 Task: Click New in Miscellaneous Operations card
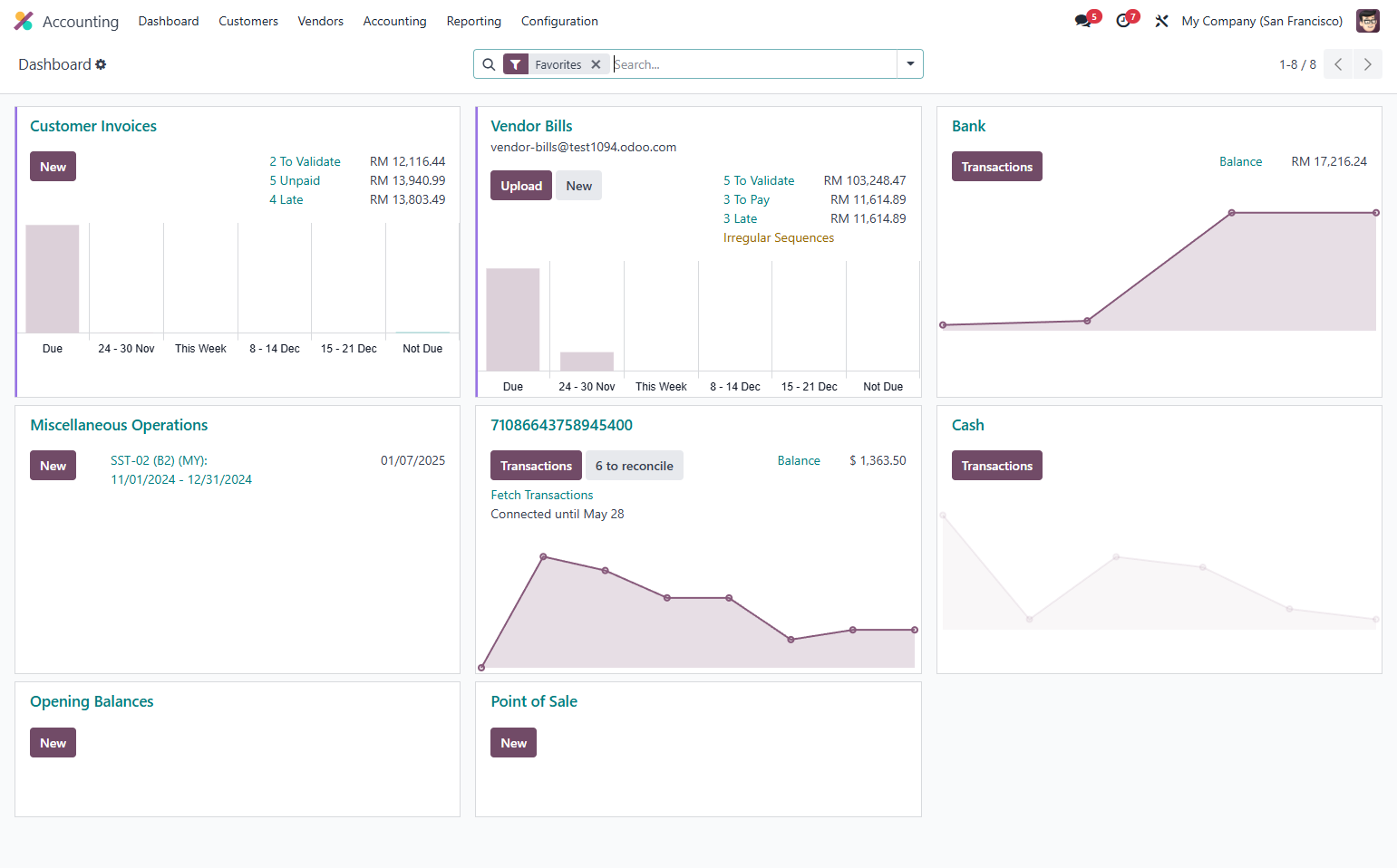[53, 466]
